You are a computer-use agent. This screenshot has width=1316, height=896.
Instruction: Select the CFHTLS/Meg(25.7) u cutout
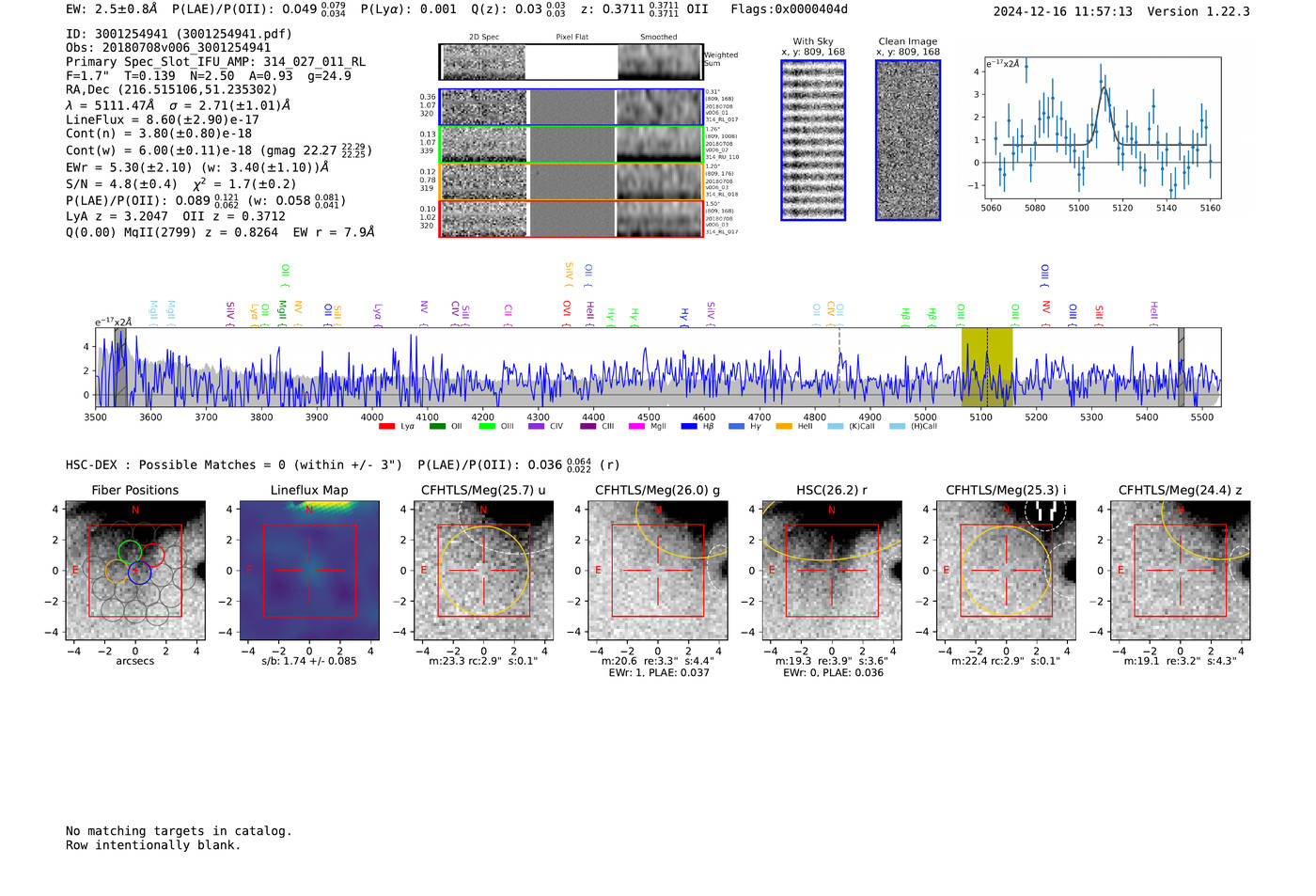[483, 570]
